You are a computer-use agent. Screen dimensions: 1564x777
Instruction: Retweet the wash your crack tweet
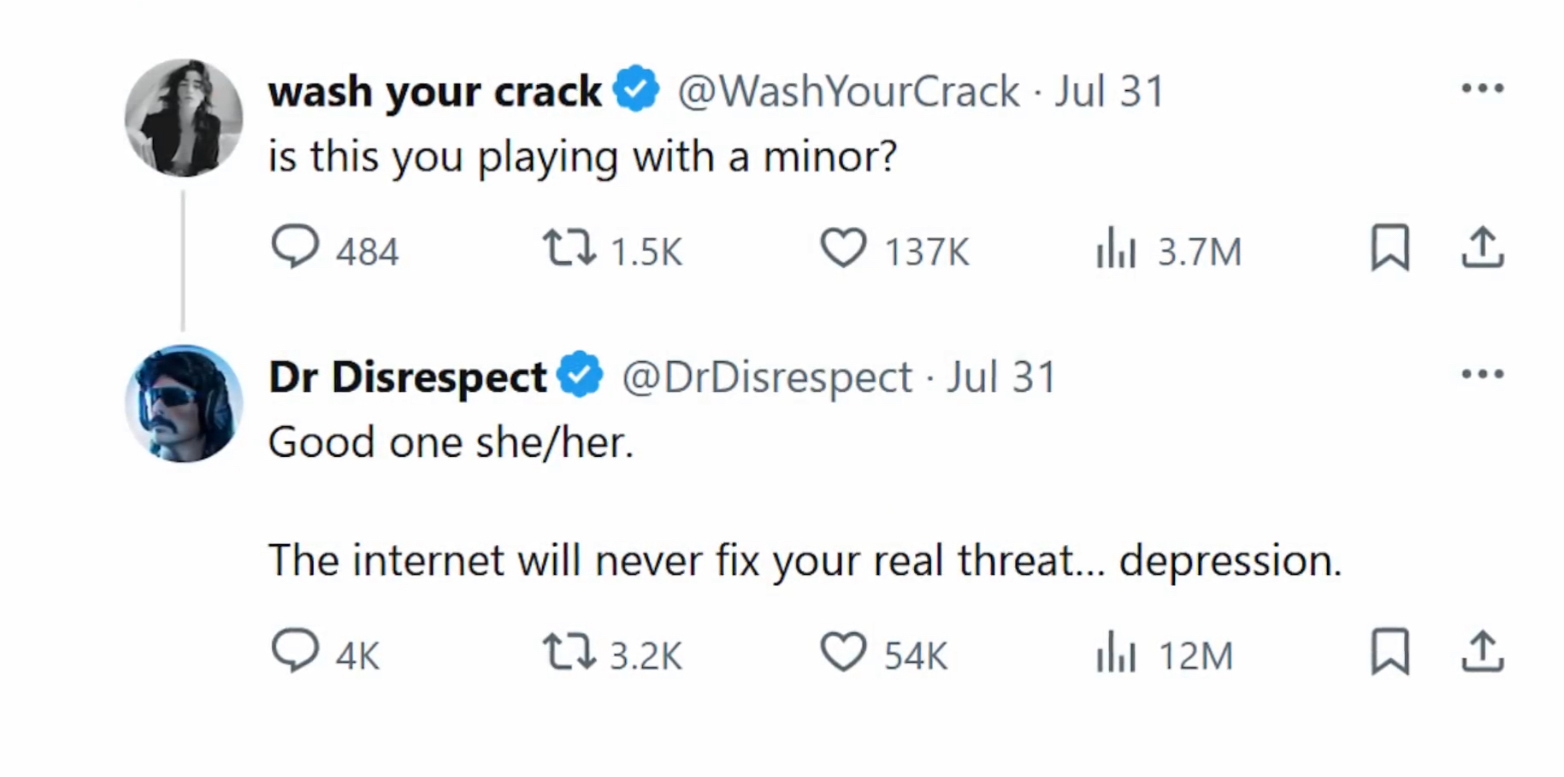pyautogui.click(x=566, y=248)
